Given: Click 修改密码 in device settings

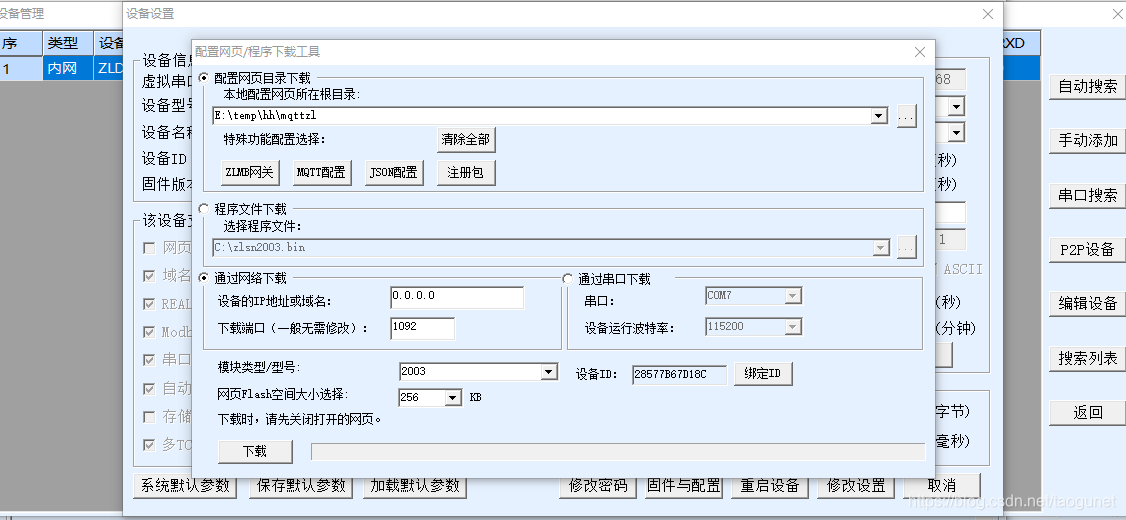Looking at the screenshot, I should (x=597, y=486).
